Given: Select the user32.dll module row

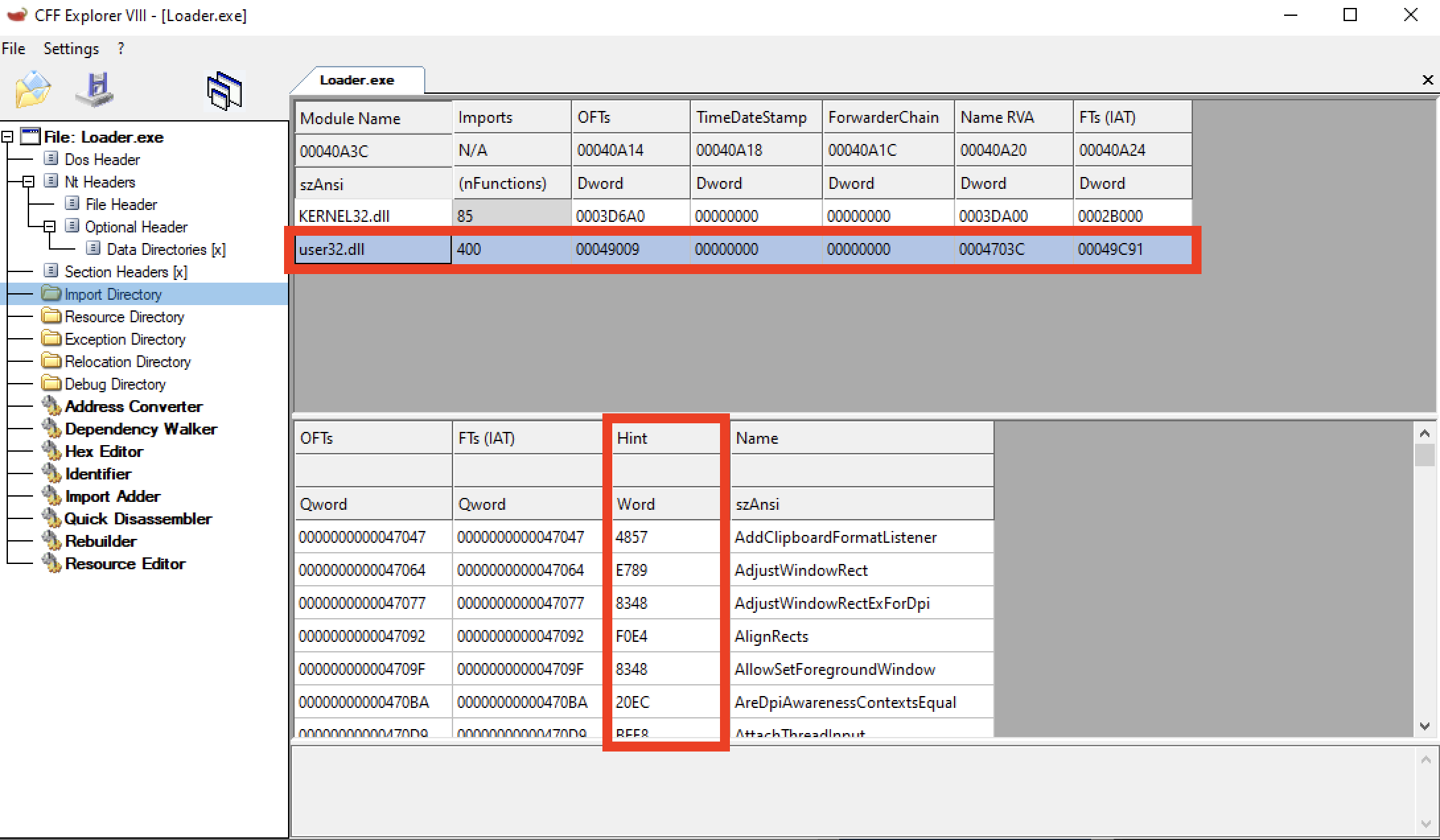Looking at the screenshot, I should [x=743, y=249].
